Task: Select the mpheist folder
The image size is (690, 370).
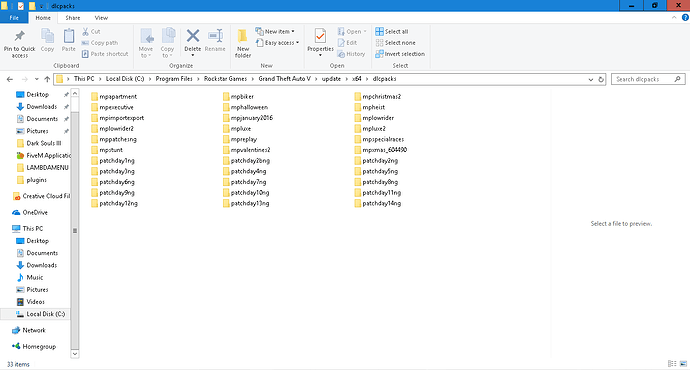Action: click(370, 107)
